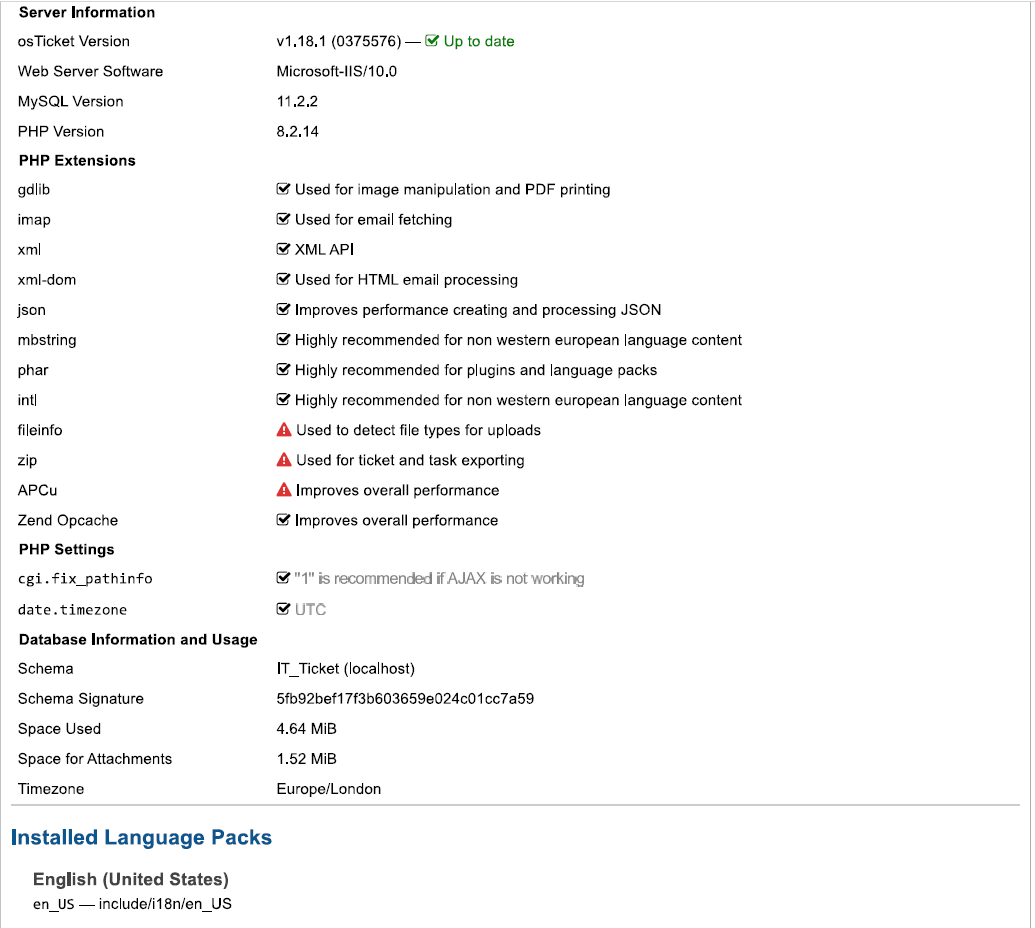Click the cgi.fix_pathinfo check mark

pos(283,578)
